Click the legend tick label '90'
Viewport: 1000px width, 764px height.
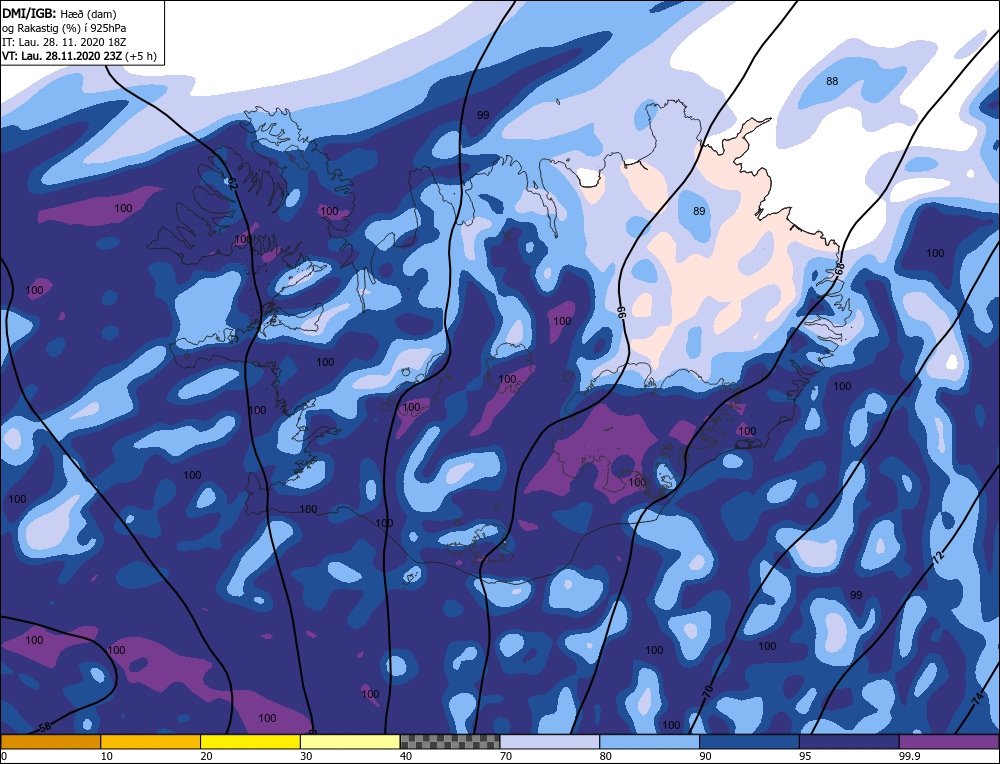705,756
